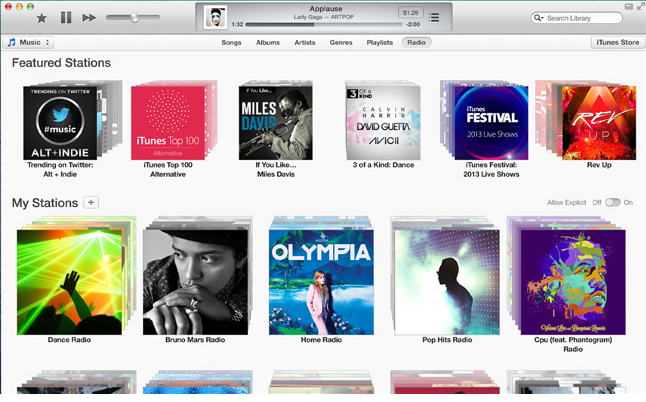Add a new station with the plus button
The height and width of the screenshot is (402, 646).
coord(91,202)
